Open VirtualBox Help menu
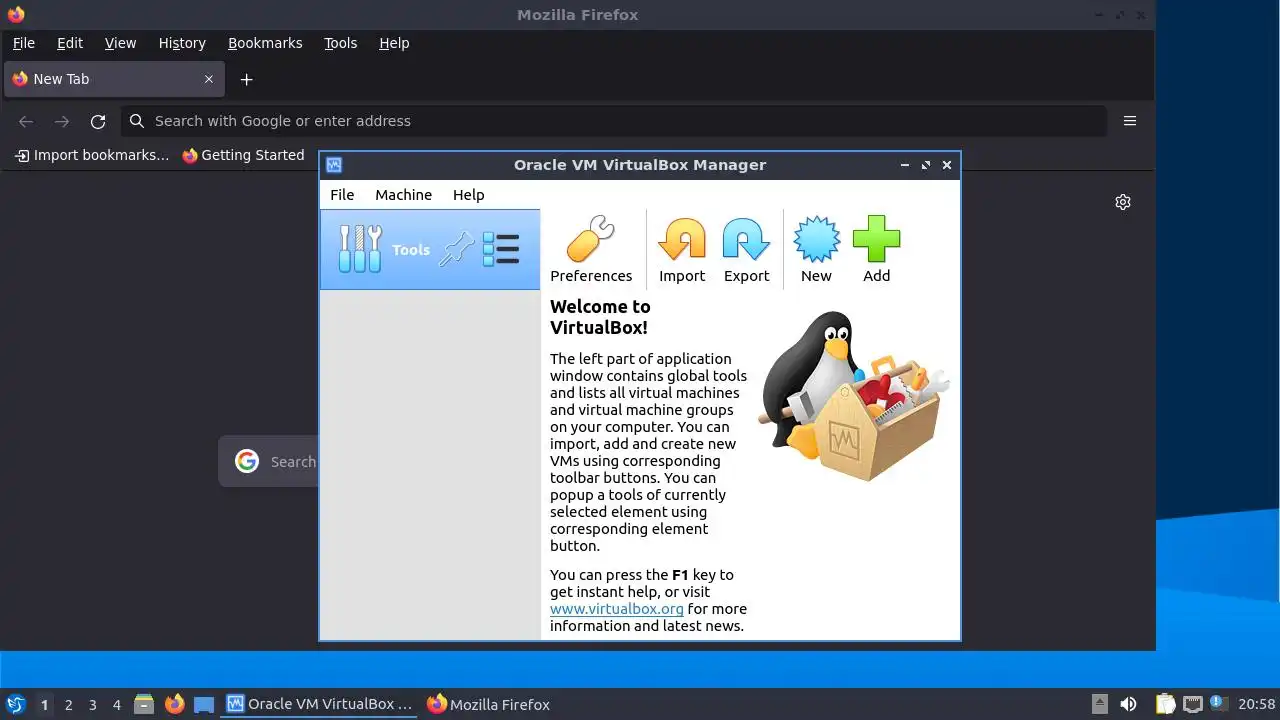Screen dimensions: 1280x720 (468, 195)
